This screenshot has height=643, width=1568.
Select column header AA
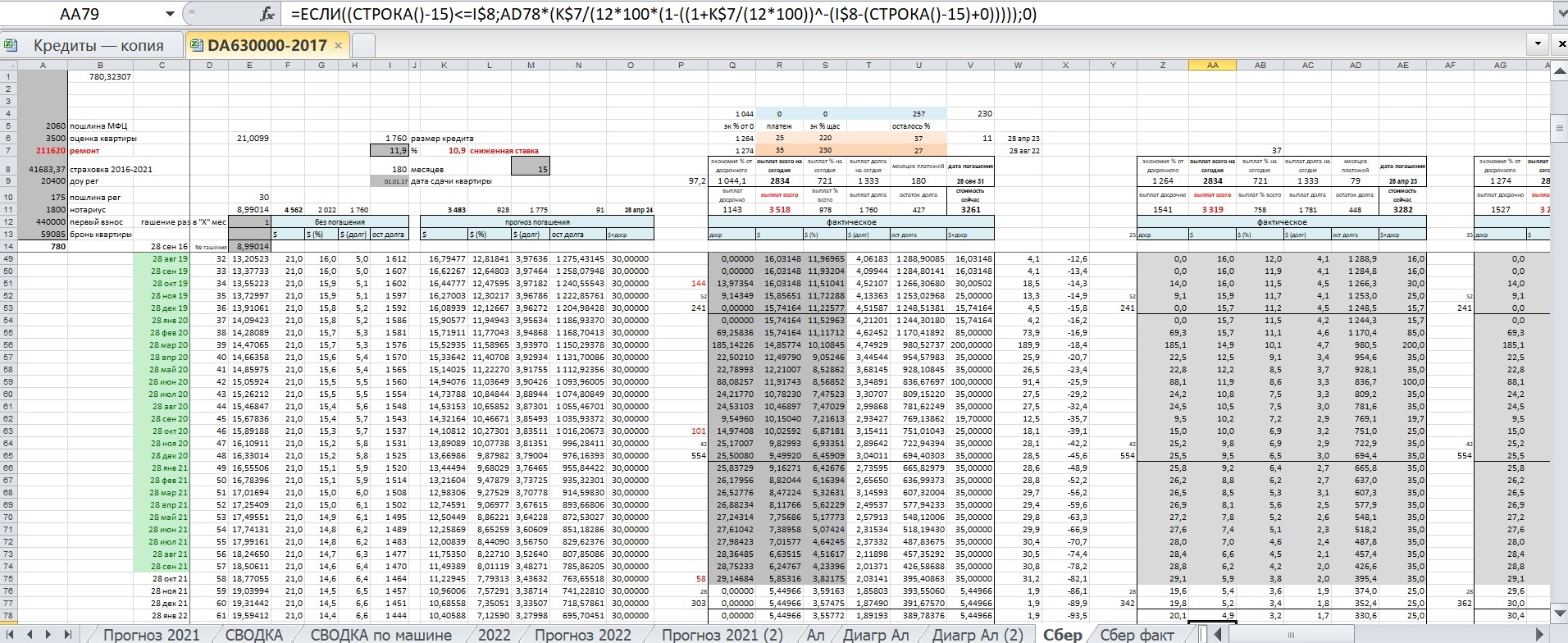1212,65
